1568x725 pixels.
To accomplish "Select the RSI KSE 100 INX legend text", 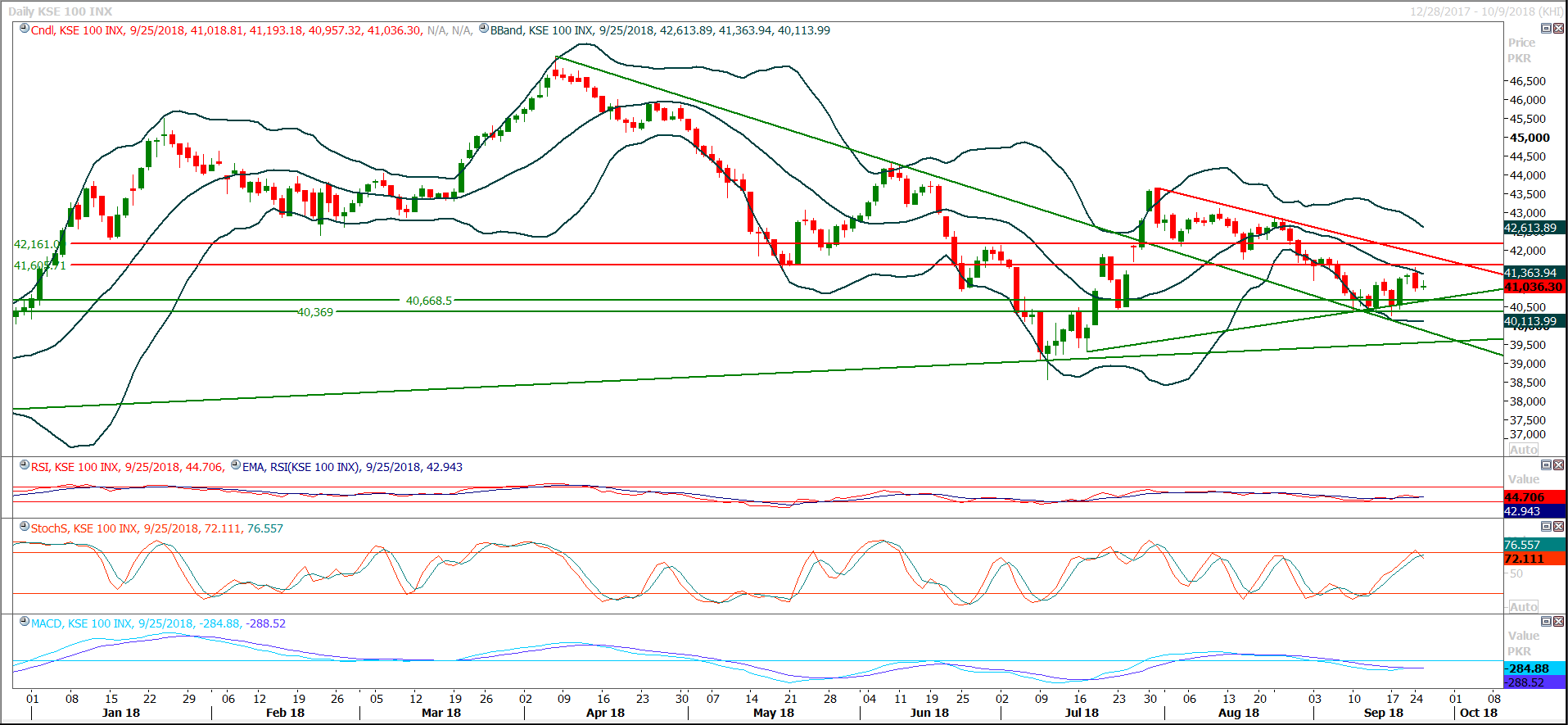I will pos(127,467).
